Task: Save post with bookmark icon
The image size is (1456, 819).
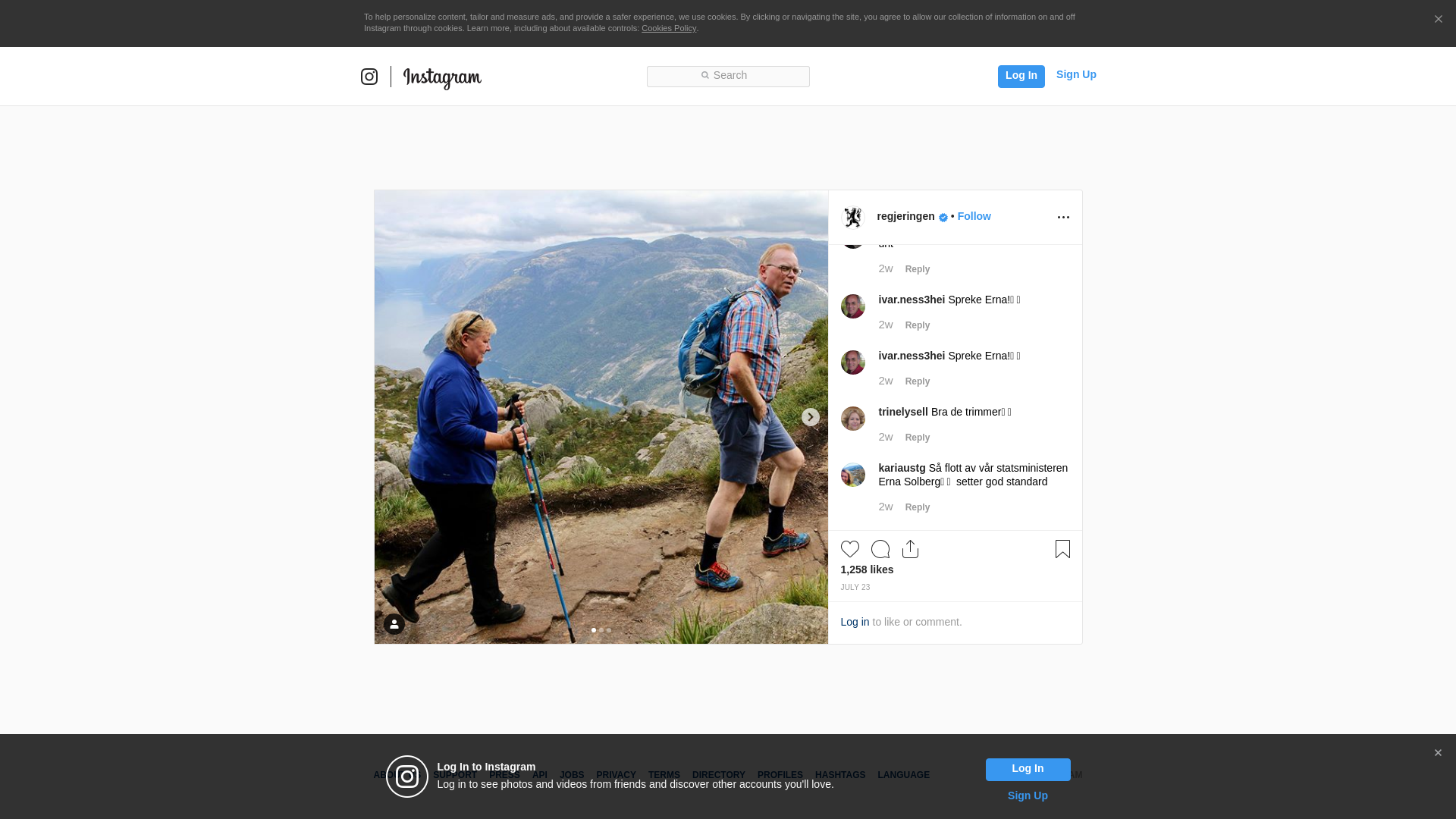Action: [1062, 549]
